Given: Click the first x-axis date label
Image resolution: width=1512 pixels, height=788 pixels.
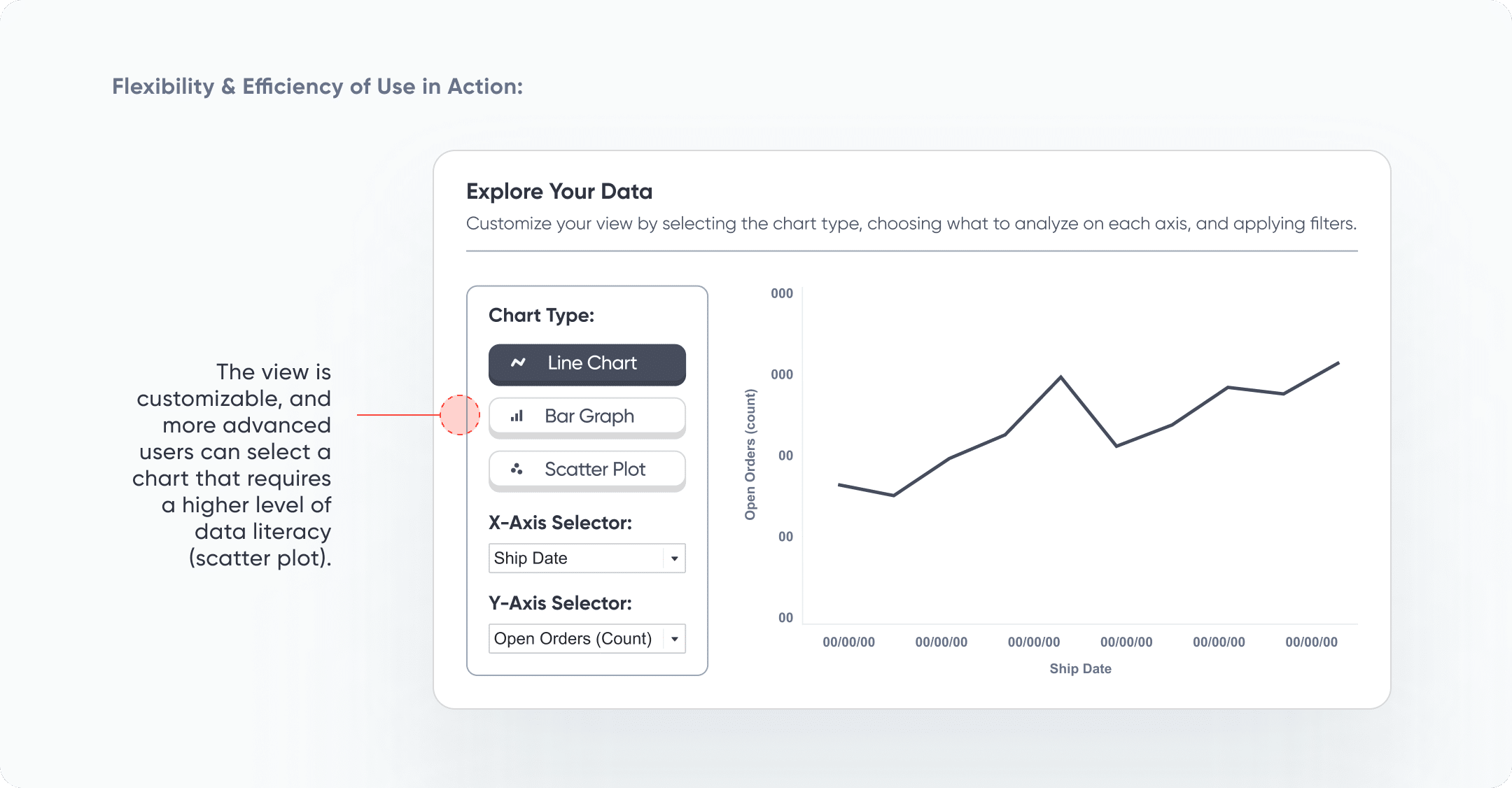Looking at the screenshot, I should tap(848, 642).
